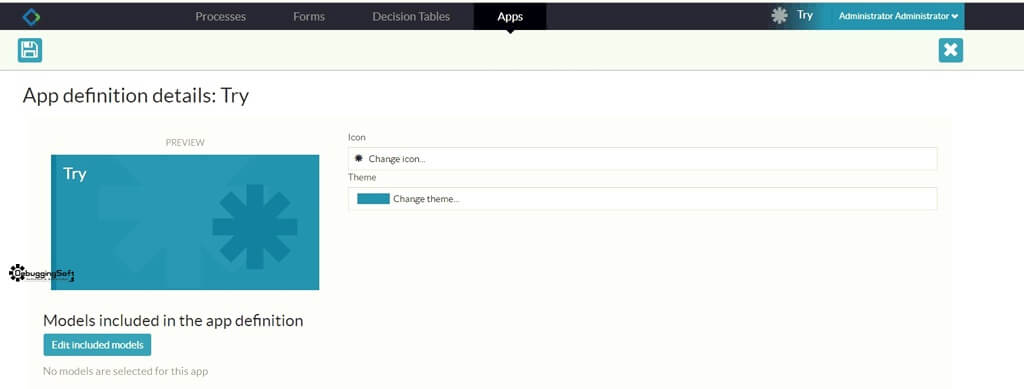This screenshot has width=1024, height=389.
Task: Select the Apps tab
Action: [510, 17]
